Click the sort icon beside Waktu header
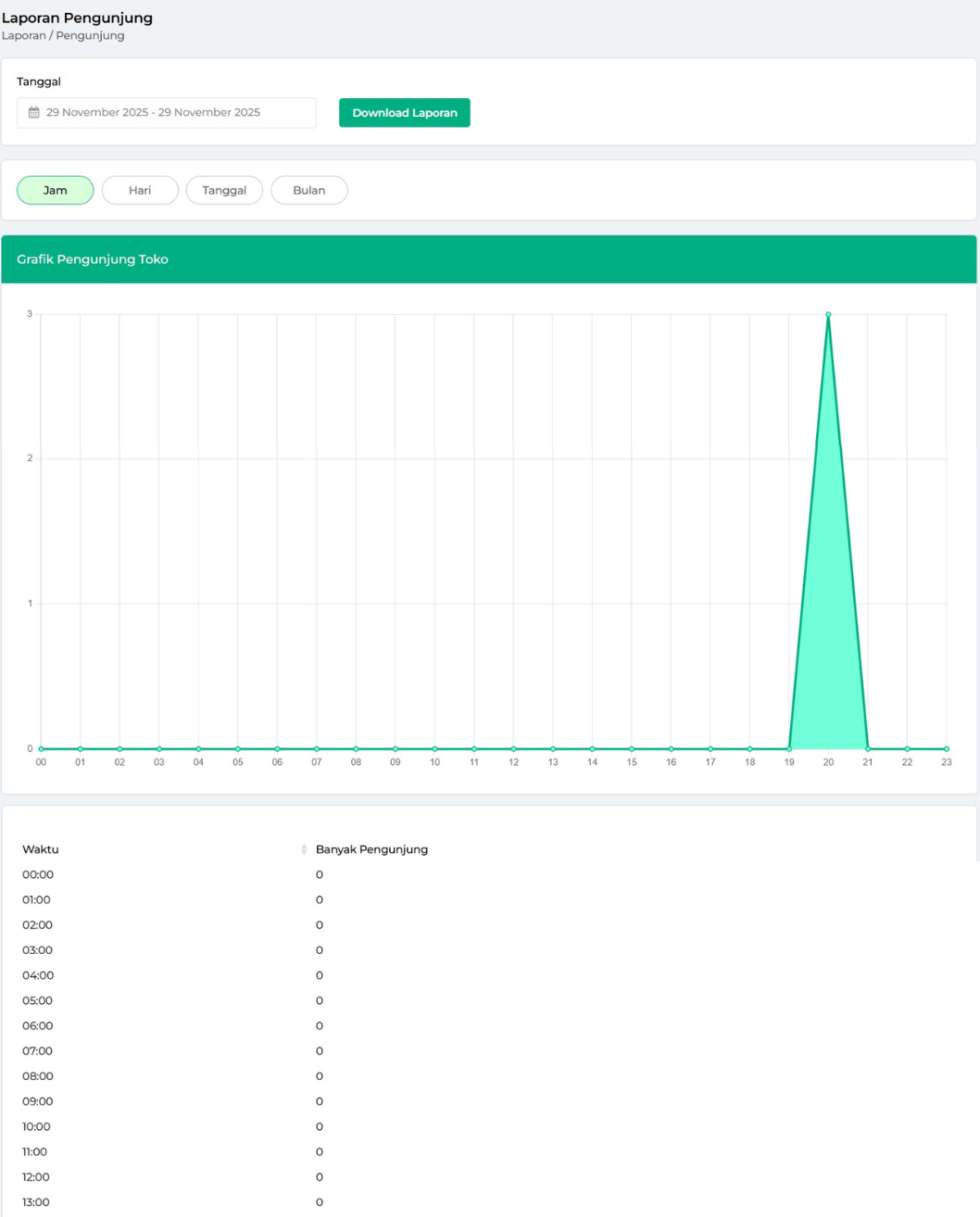This screenshot has height=1217, width=980. point(304,849)
